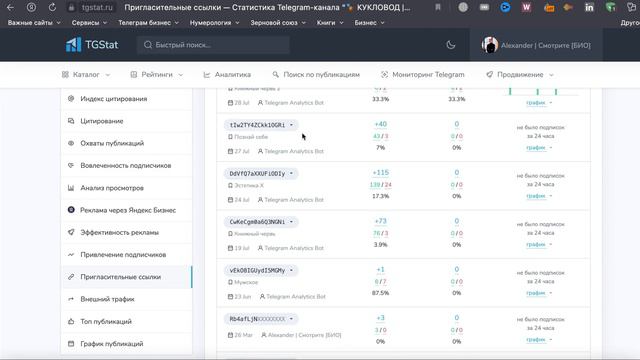Click the +115 subscribers value
This screenshot has width=640, height=360.
tap(380, 173)
